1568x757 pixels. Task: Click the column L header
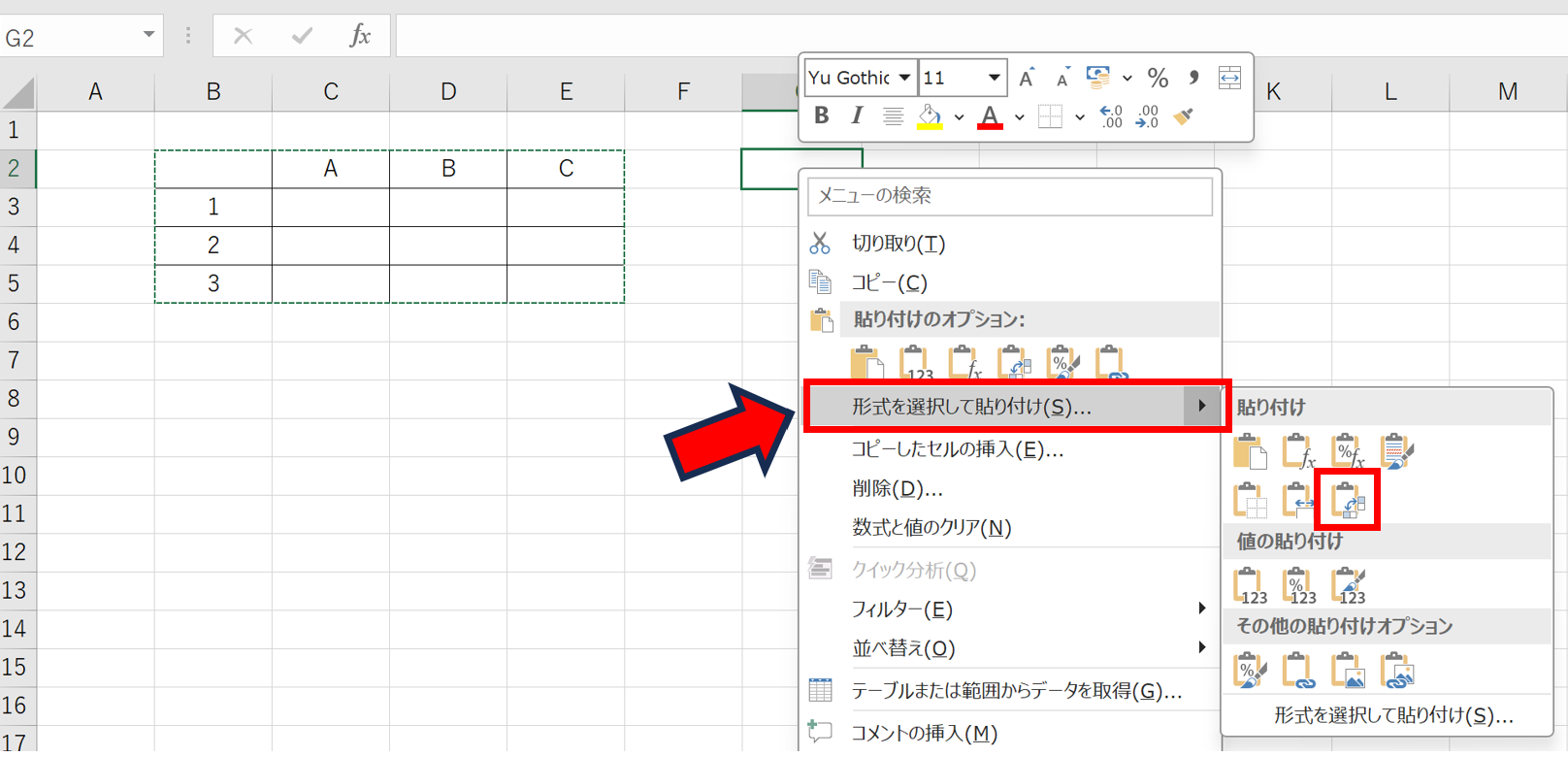tap(1390, 91)
